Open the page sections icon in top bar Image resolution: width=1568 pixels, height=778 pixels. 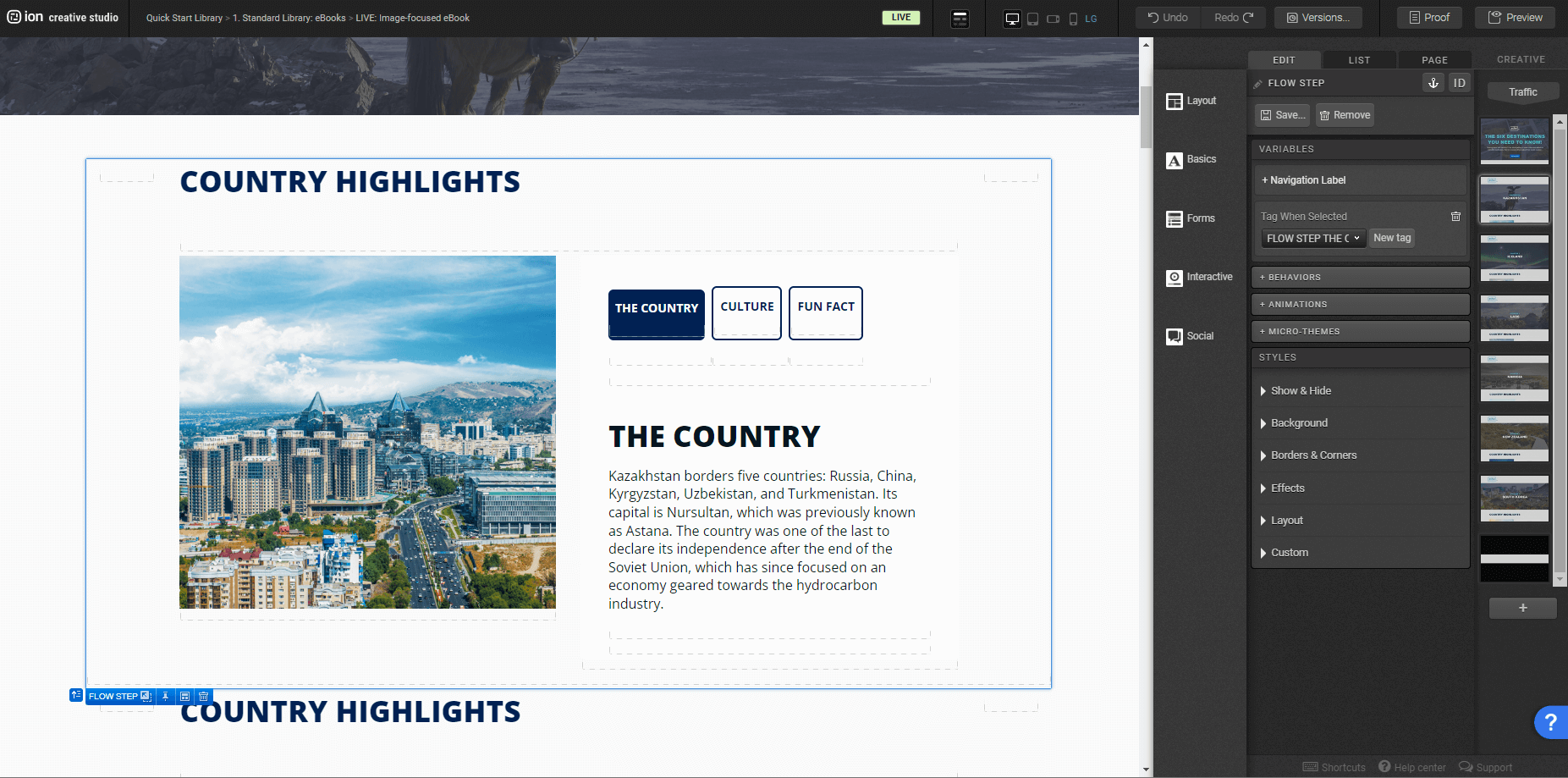pyautogui.click(x=960, y=19)
